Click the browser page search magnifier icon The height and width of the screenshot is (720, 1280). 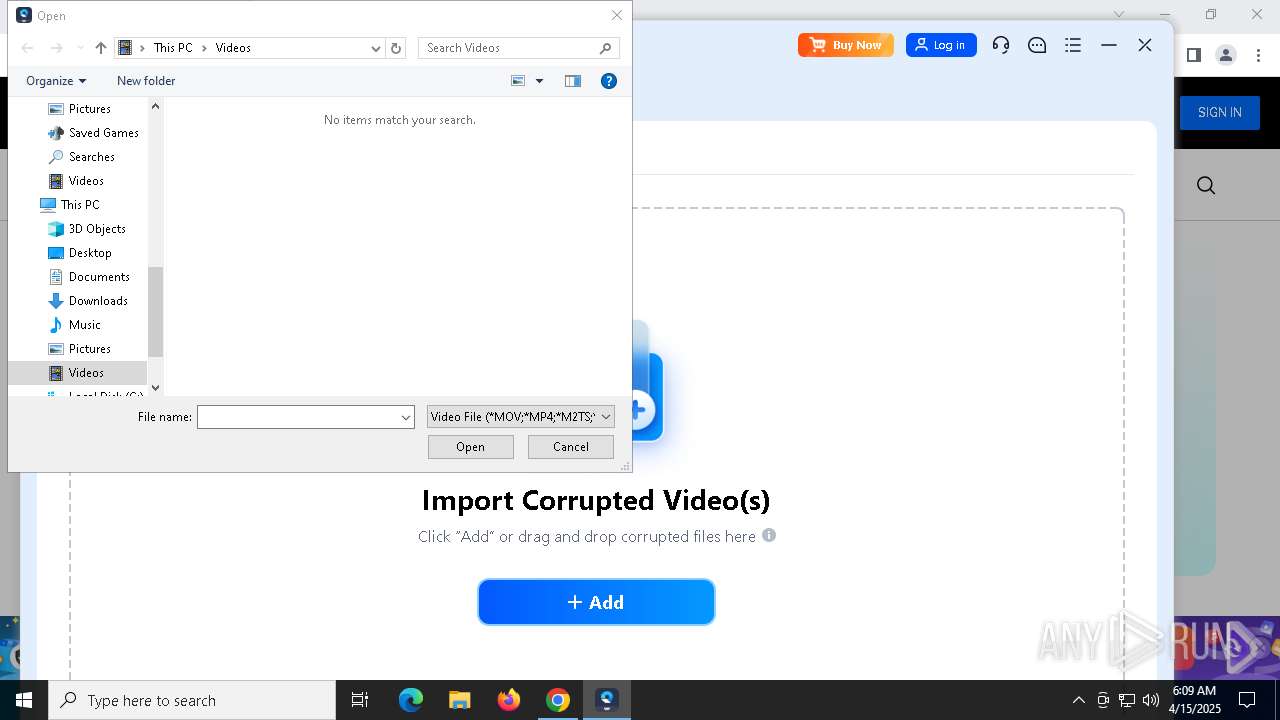(x=1206, y=185)
